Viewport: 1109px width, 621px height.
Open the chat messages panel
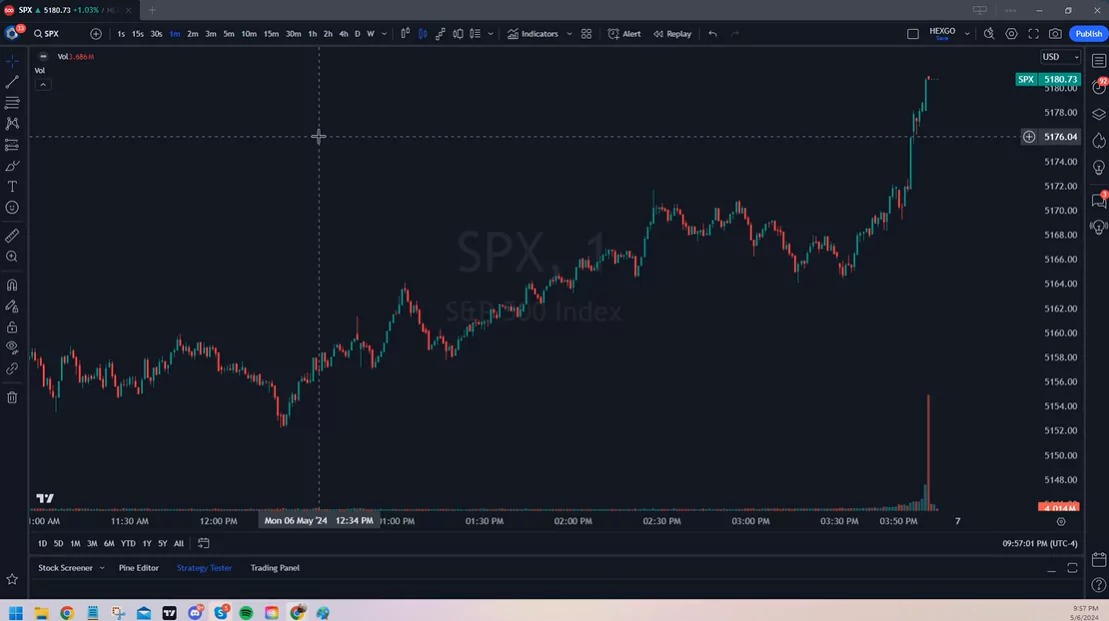tap(1099, 198)
